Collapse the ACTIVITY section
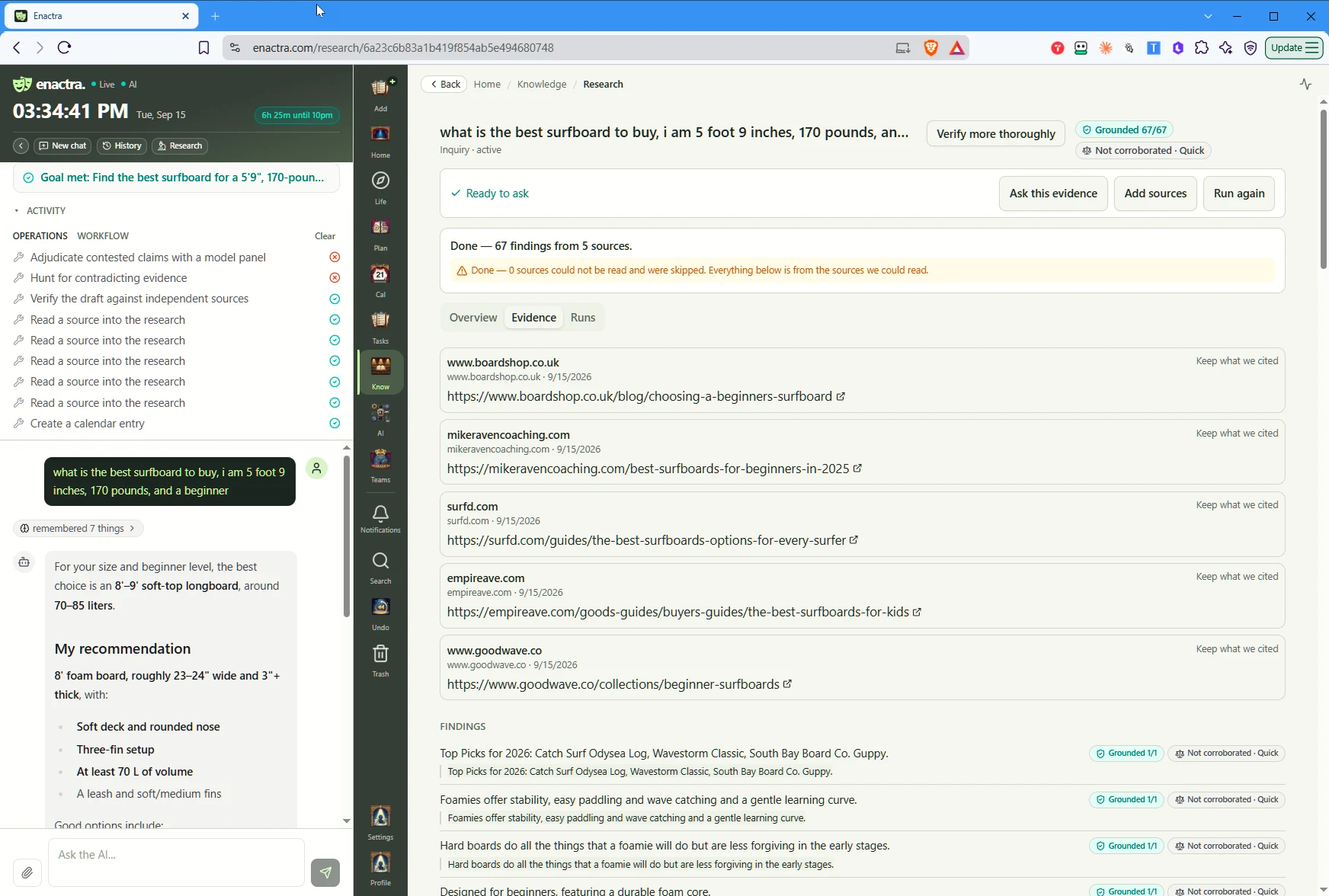The height and width of the screenshot is (896, 1329). (x=39, y=210)
